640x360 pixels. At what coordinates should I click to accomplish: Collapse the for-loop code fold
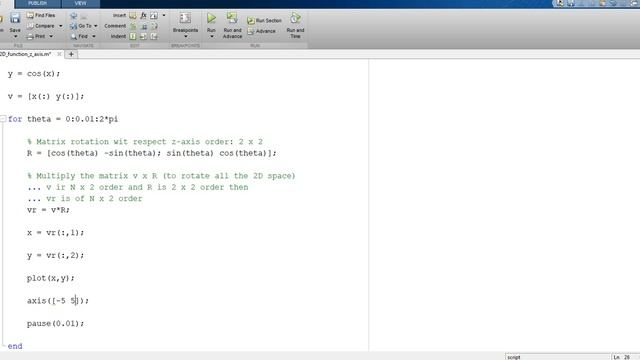coord(3,119)
